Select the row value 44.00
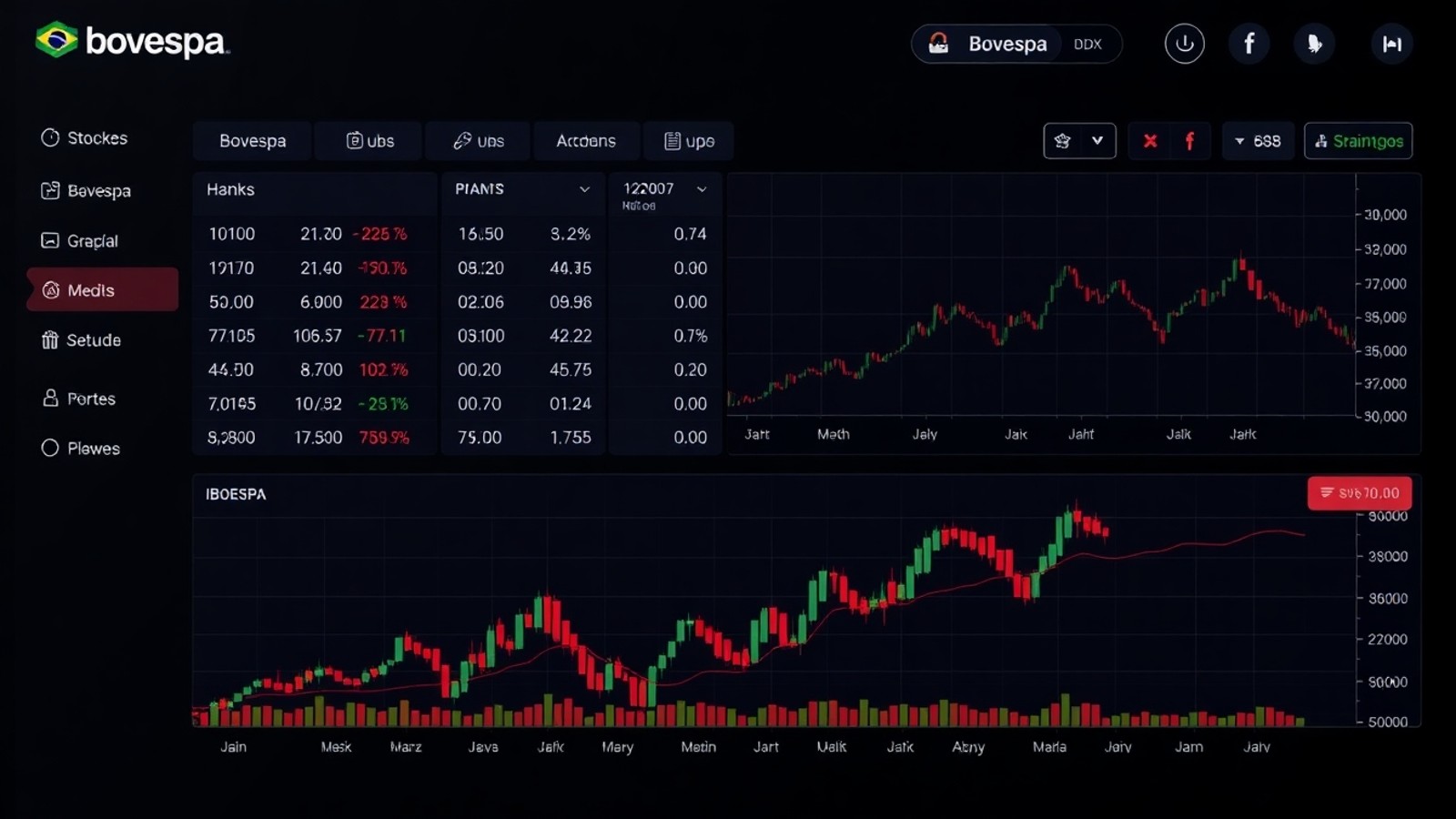This screenshot has height=819, width=1456. click(231, 370)
